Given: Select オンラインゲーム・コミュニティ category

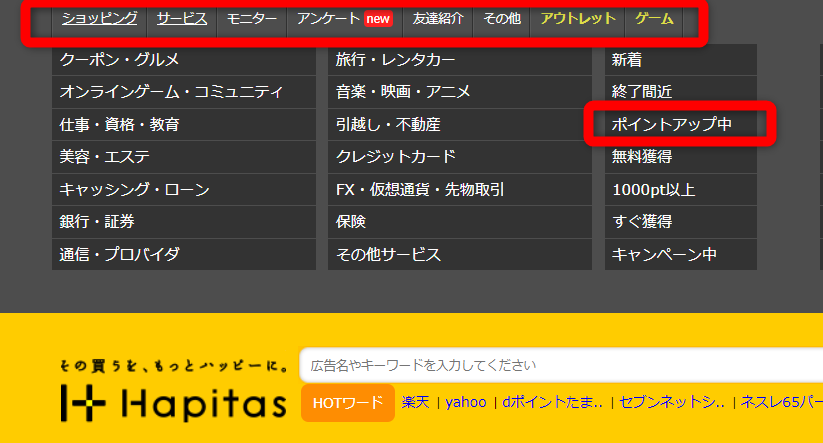Looking at the screenshot, I should (x=184, y=92).
